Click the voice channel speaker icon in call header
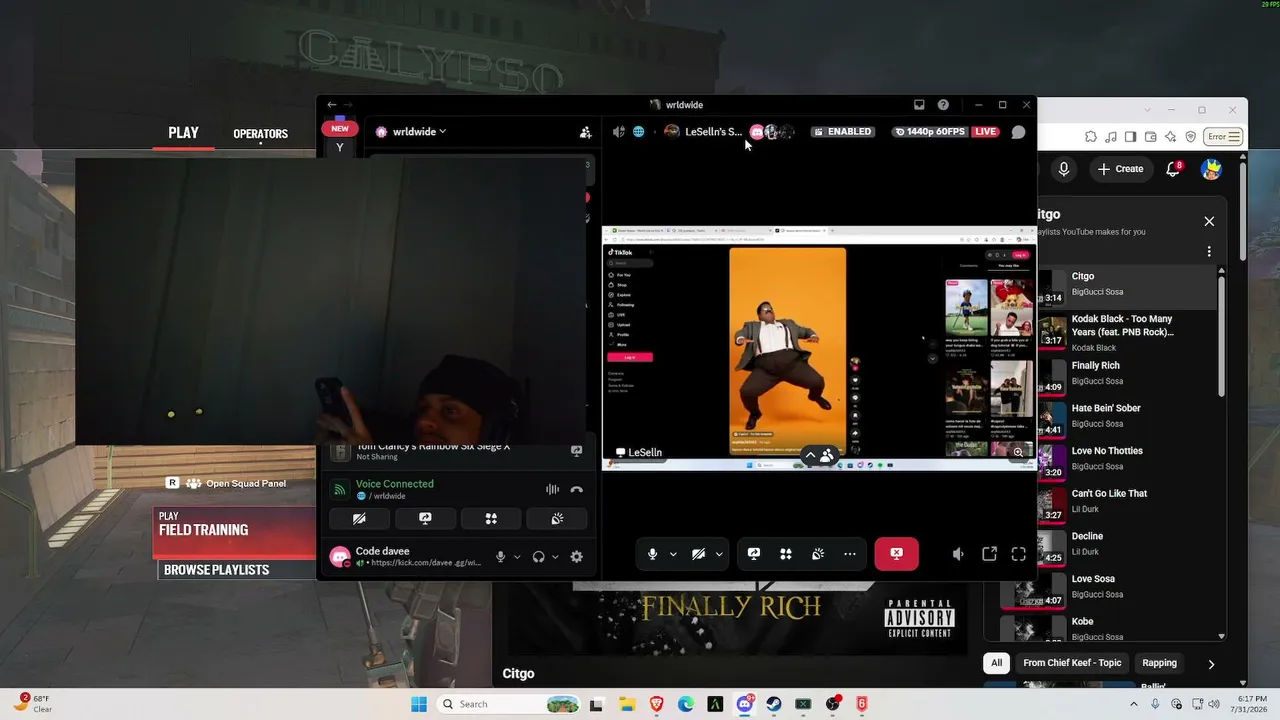This screenshot has height=720, width=1280. (619, 132)
